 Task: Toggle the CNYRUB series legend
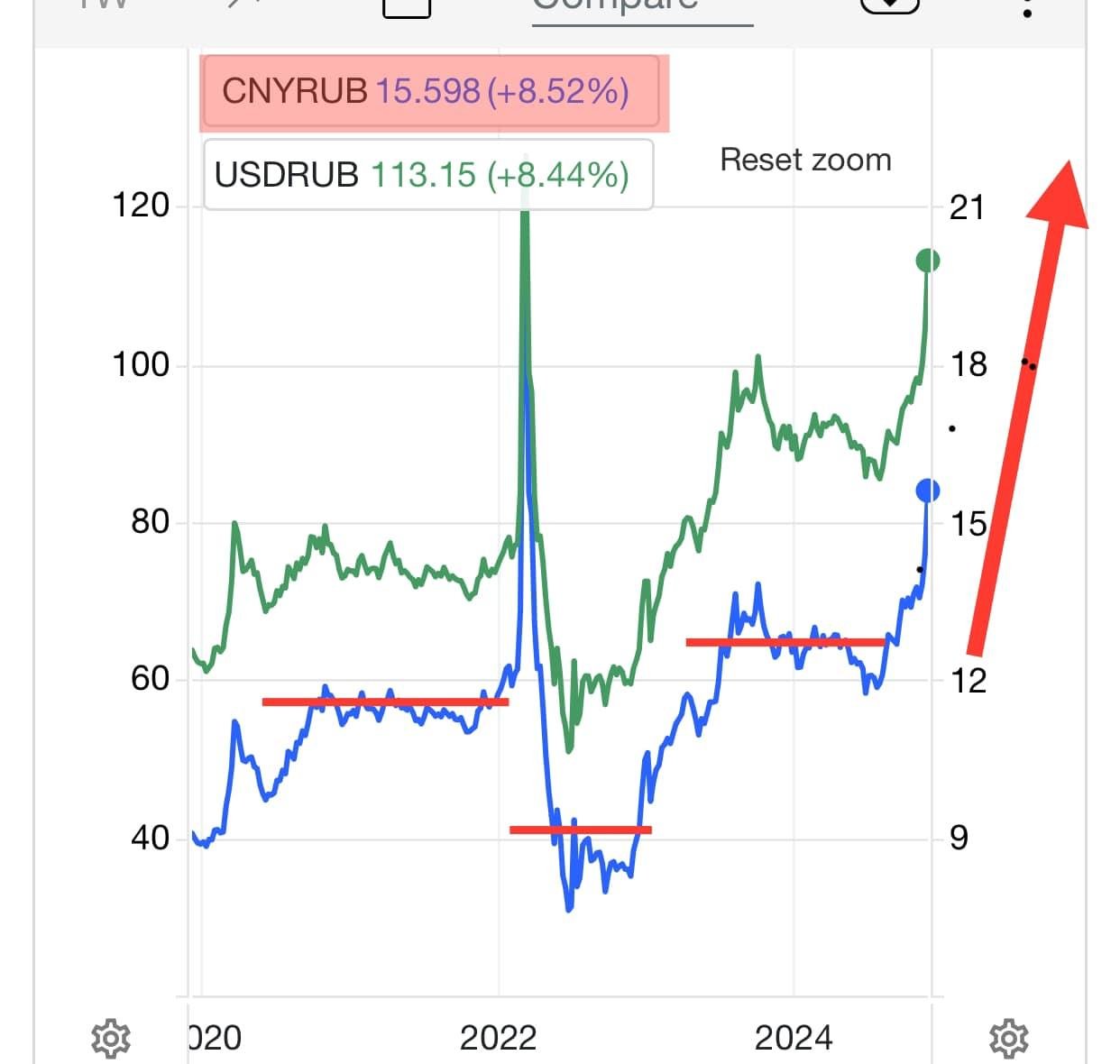[430, 92]
